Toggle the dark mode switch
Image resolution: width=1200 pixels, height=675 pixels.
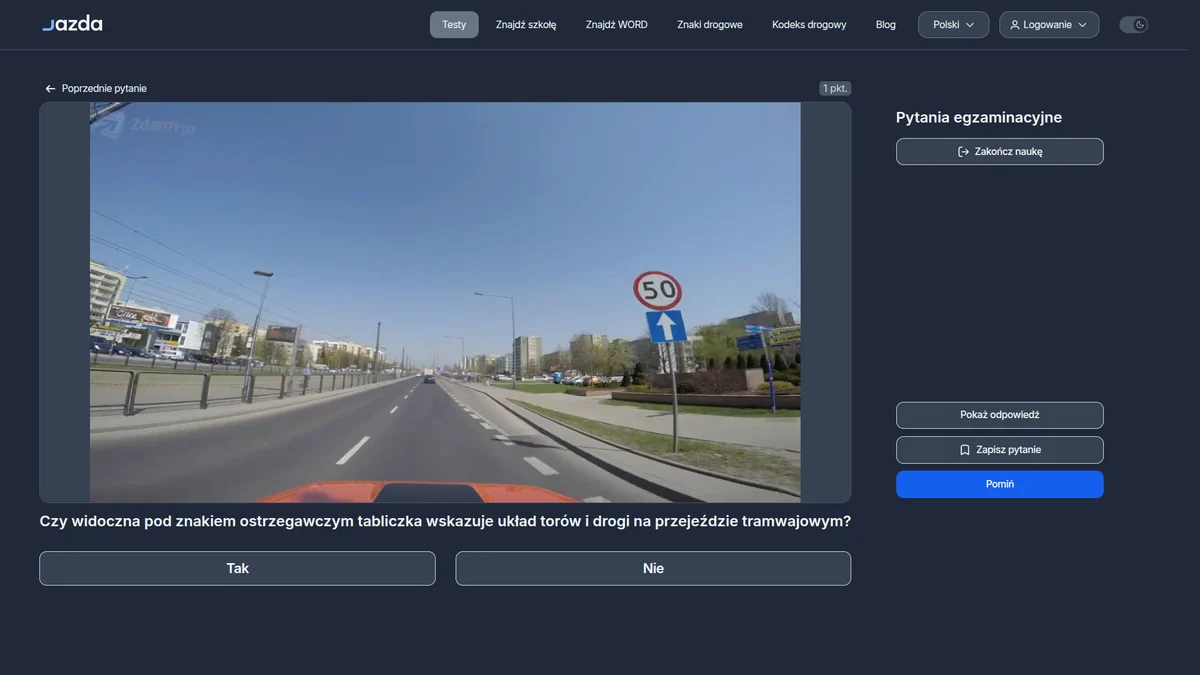coord(1133,25)
